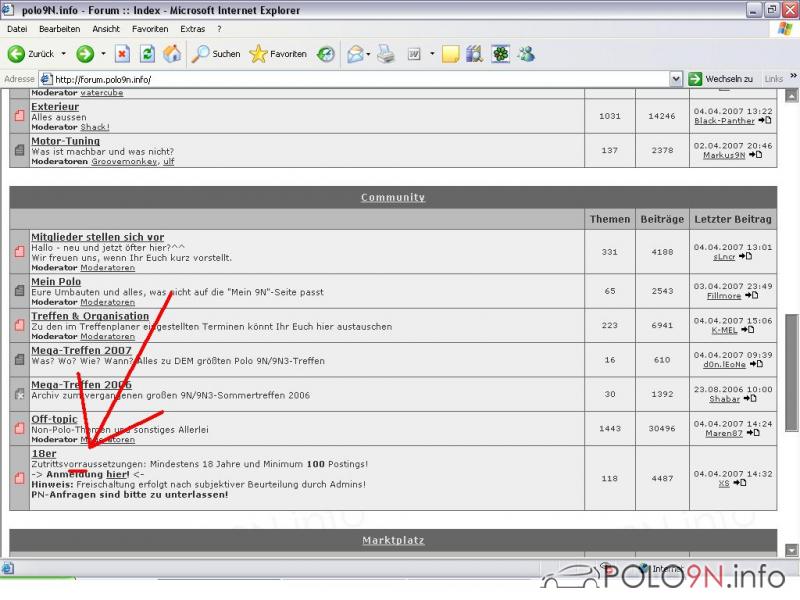The width and height of the screenshot is (800, 600).
Task: Open the Datei menu
Action: point(17,29)
